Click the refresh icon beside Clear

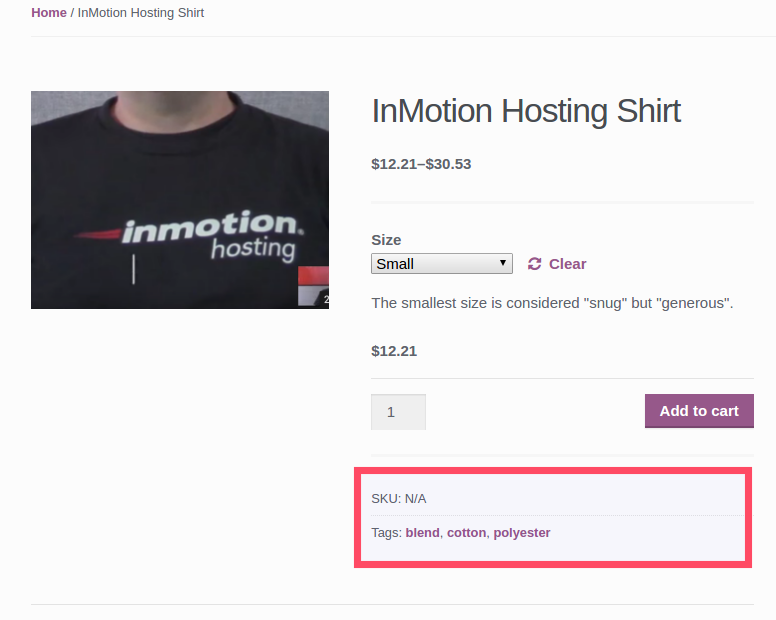point(534,264)
